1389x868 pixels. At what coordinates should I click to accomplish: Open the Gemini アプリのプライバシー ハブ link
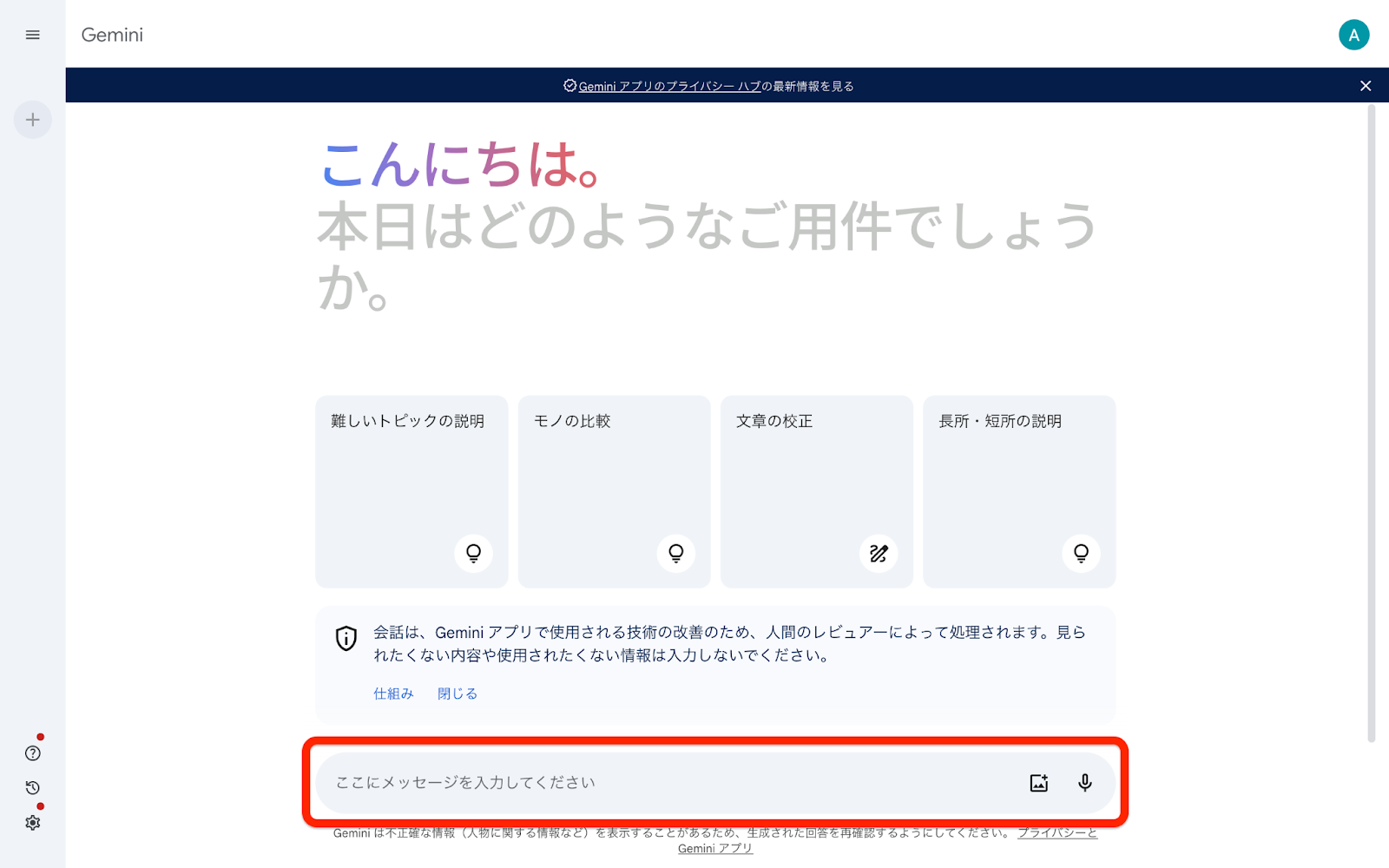click(x=669, y=86)
